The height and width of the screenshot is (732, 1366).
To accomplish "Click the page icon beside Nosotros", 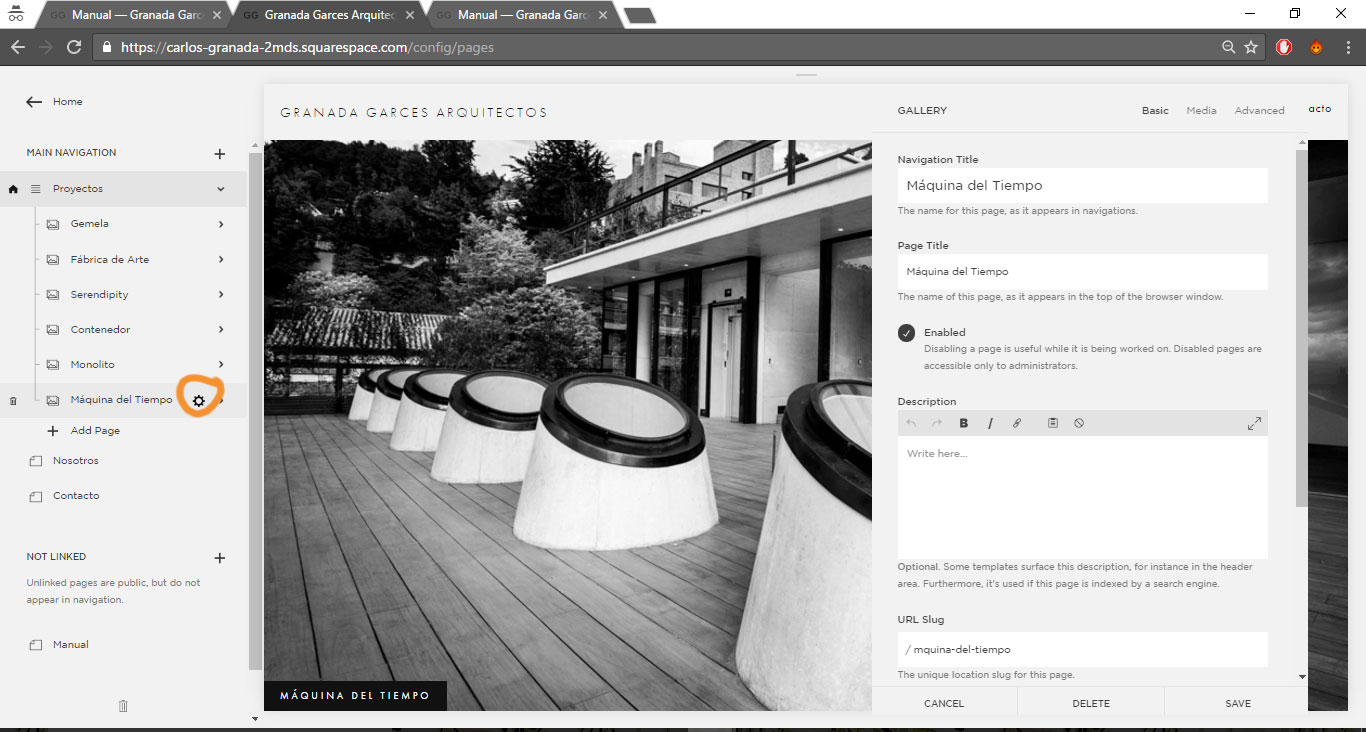I will pyautogui.click(x=36, y=461).
